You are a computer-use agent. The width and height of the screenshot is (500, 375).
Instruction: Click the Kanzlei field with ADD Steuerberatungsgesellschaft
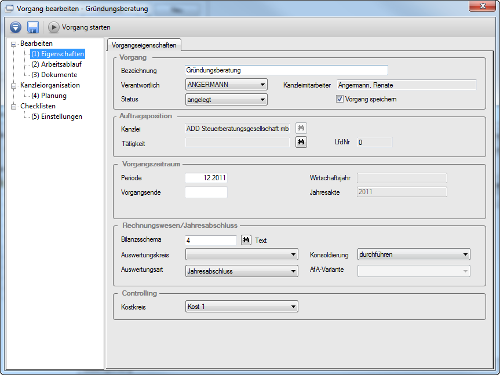(x=237, y=128)
